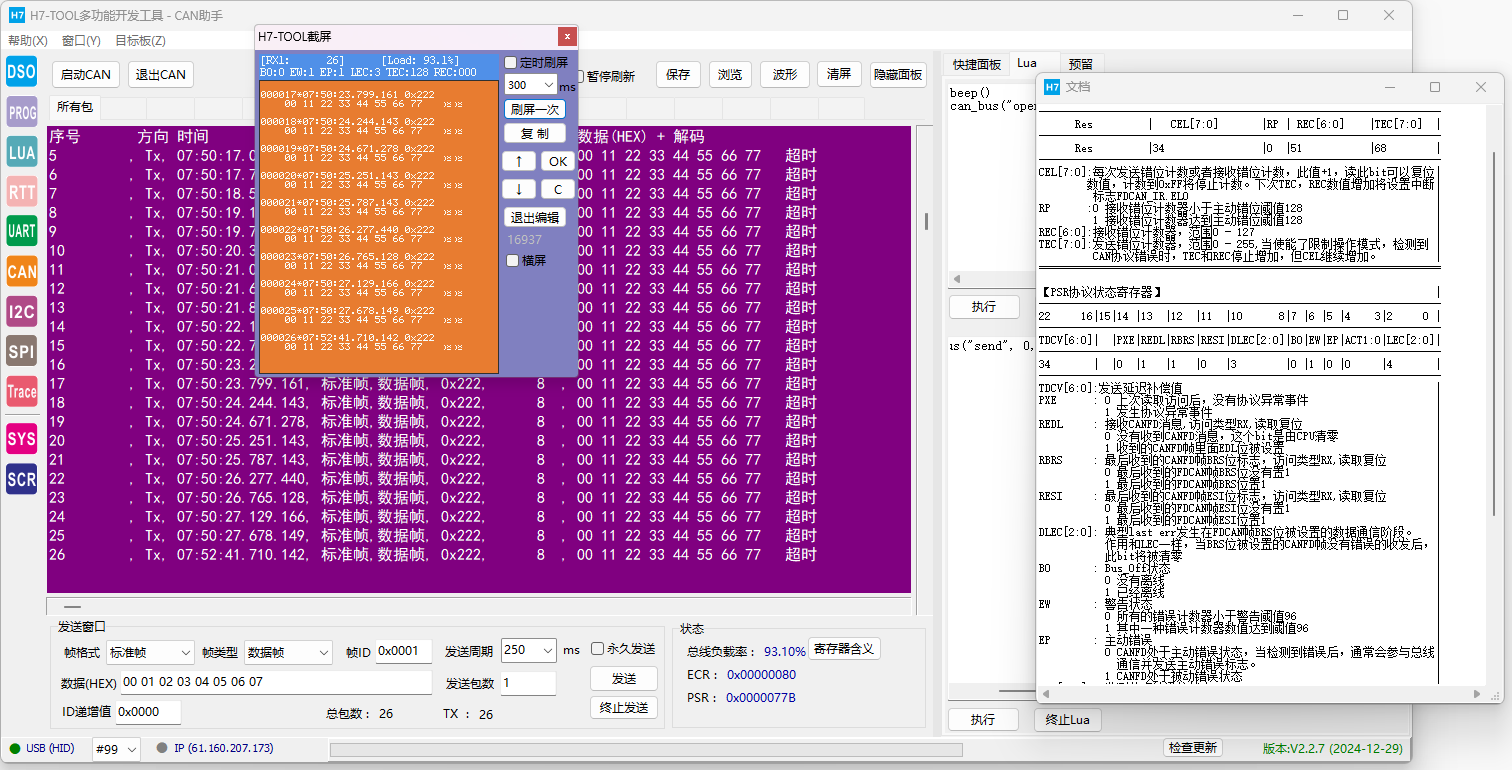
Task: Open the 帮助(X) menu
Action: pyautogui.click(x=27, y=41)
